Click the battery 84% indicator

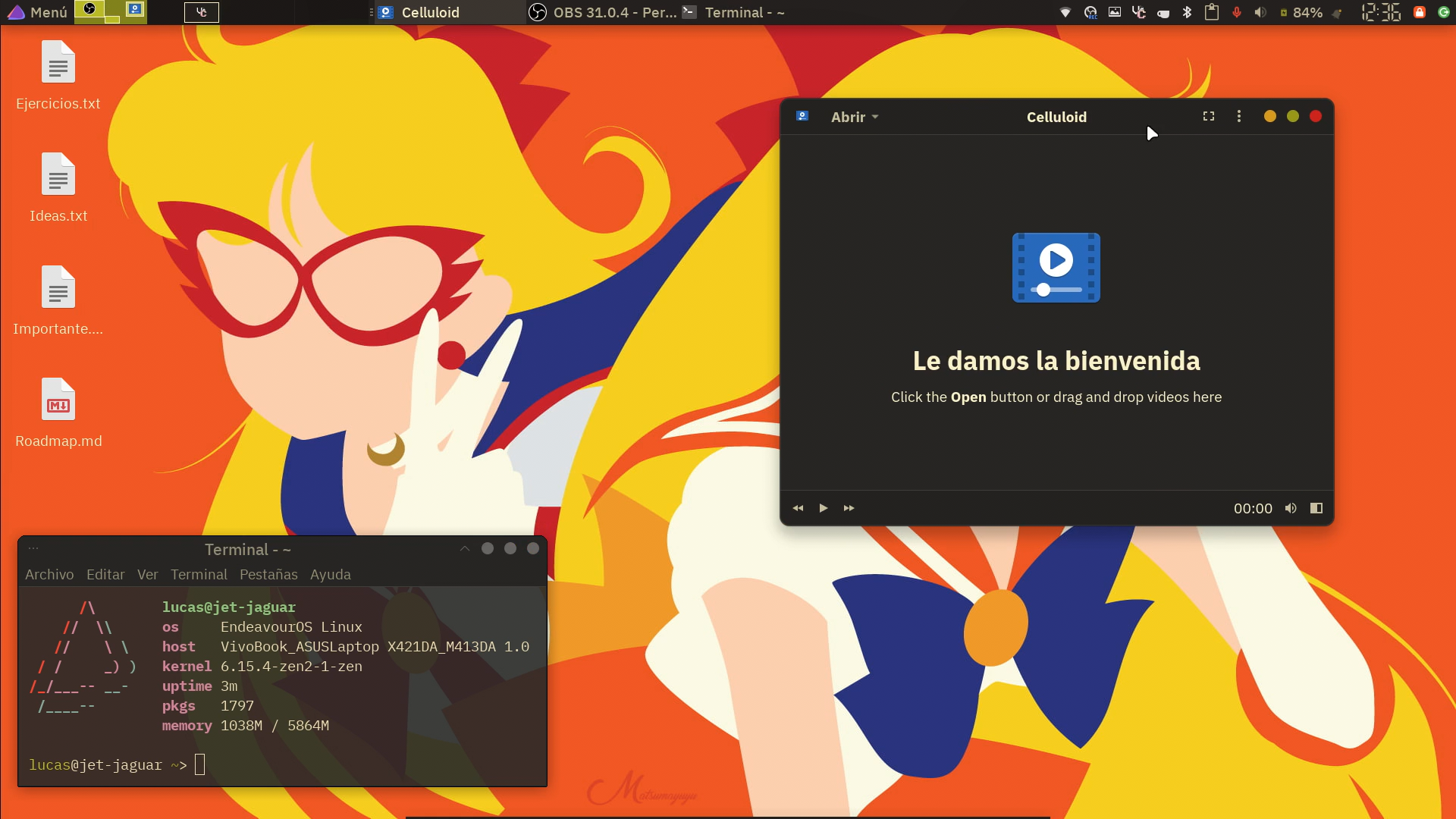point(1301,12)
